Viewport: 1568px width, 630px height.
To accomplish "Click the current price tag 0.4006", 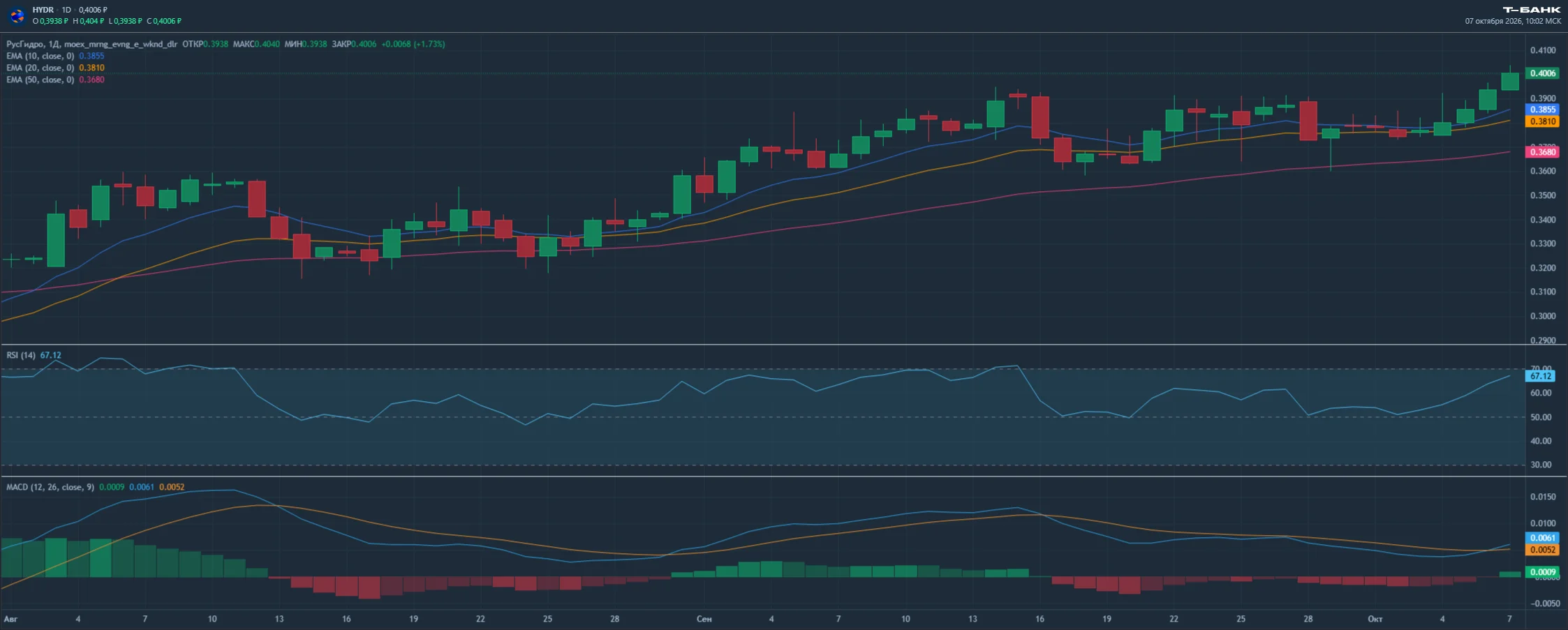I will pos(1542,73).
